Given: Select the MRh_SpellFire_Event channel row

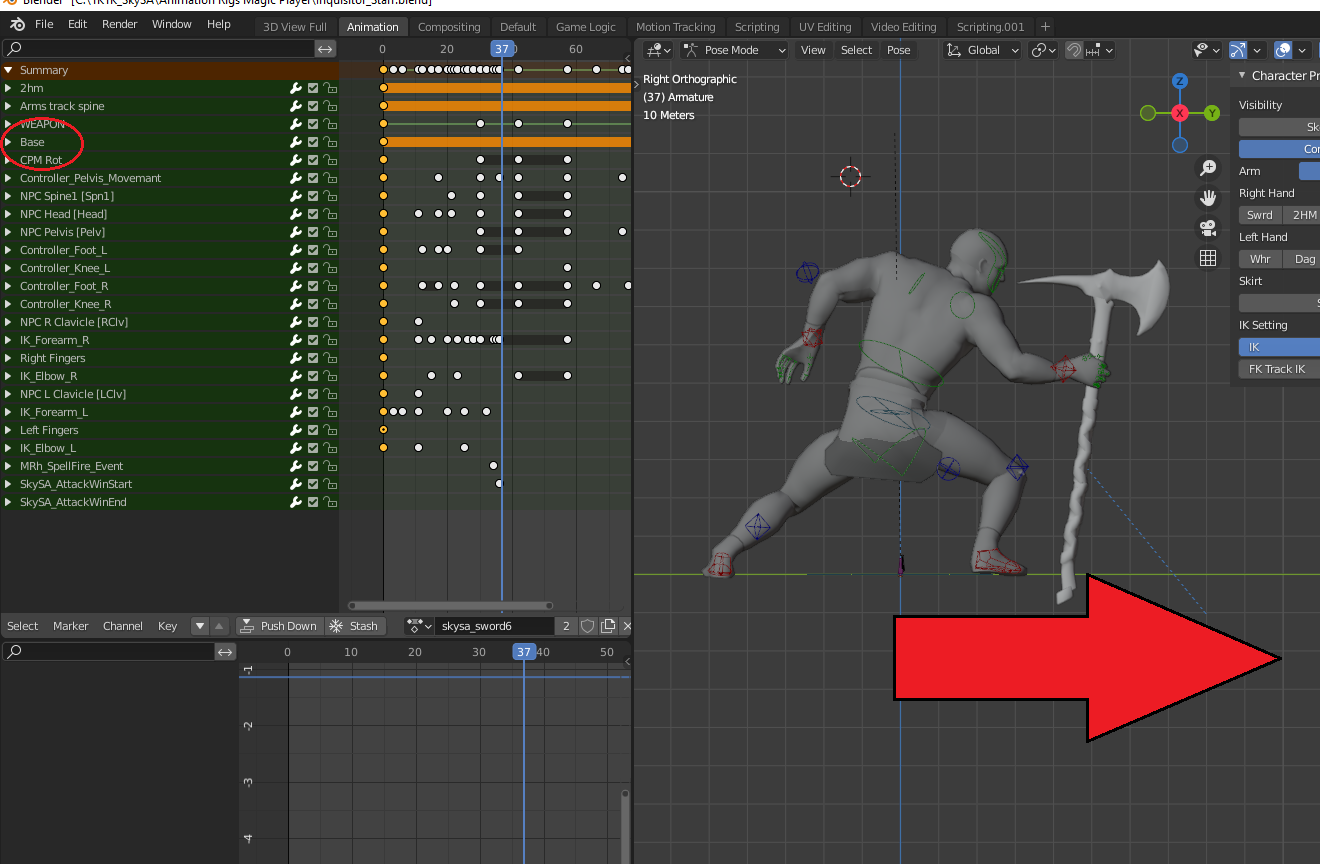Looking at the screenshot, I should coord(169,466).
